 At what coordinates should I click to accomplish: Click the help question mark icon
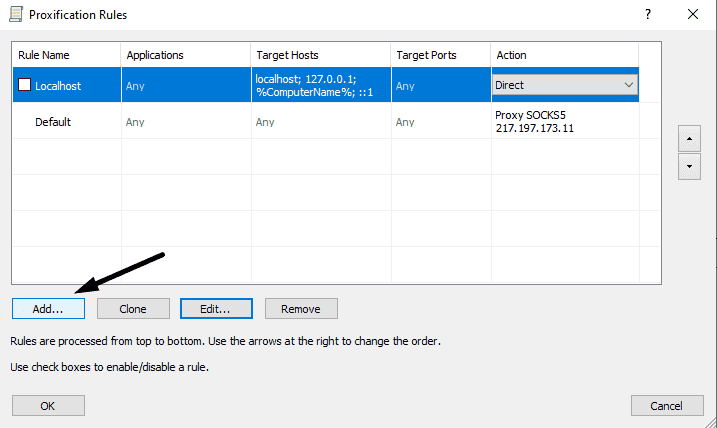pyautogui.click(x=648, y=14)
